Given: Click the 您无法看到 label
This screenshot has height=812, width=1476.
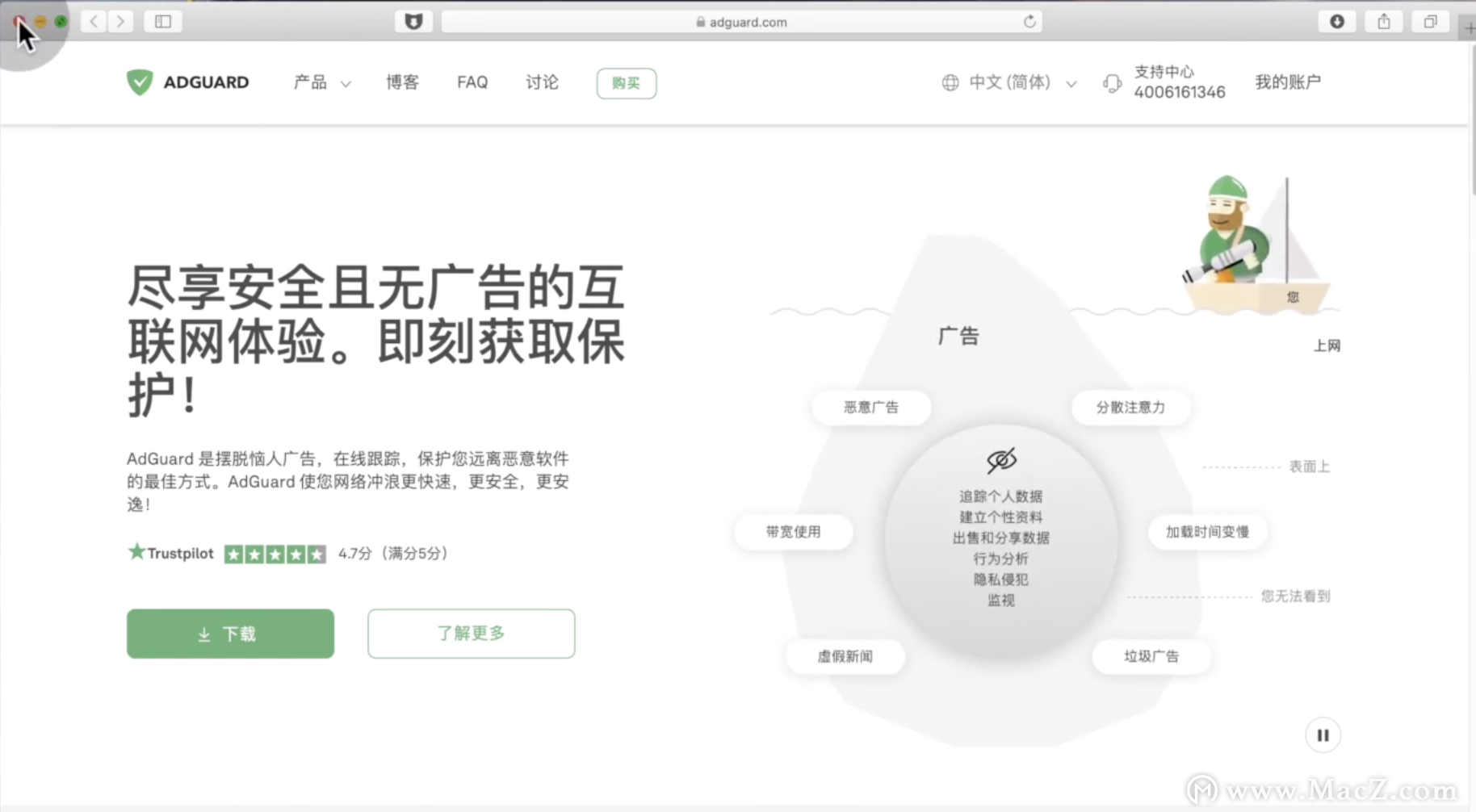Looking at the screenshot, I should [1295, 596].
